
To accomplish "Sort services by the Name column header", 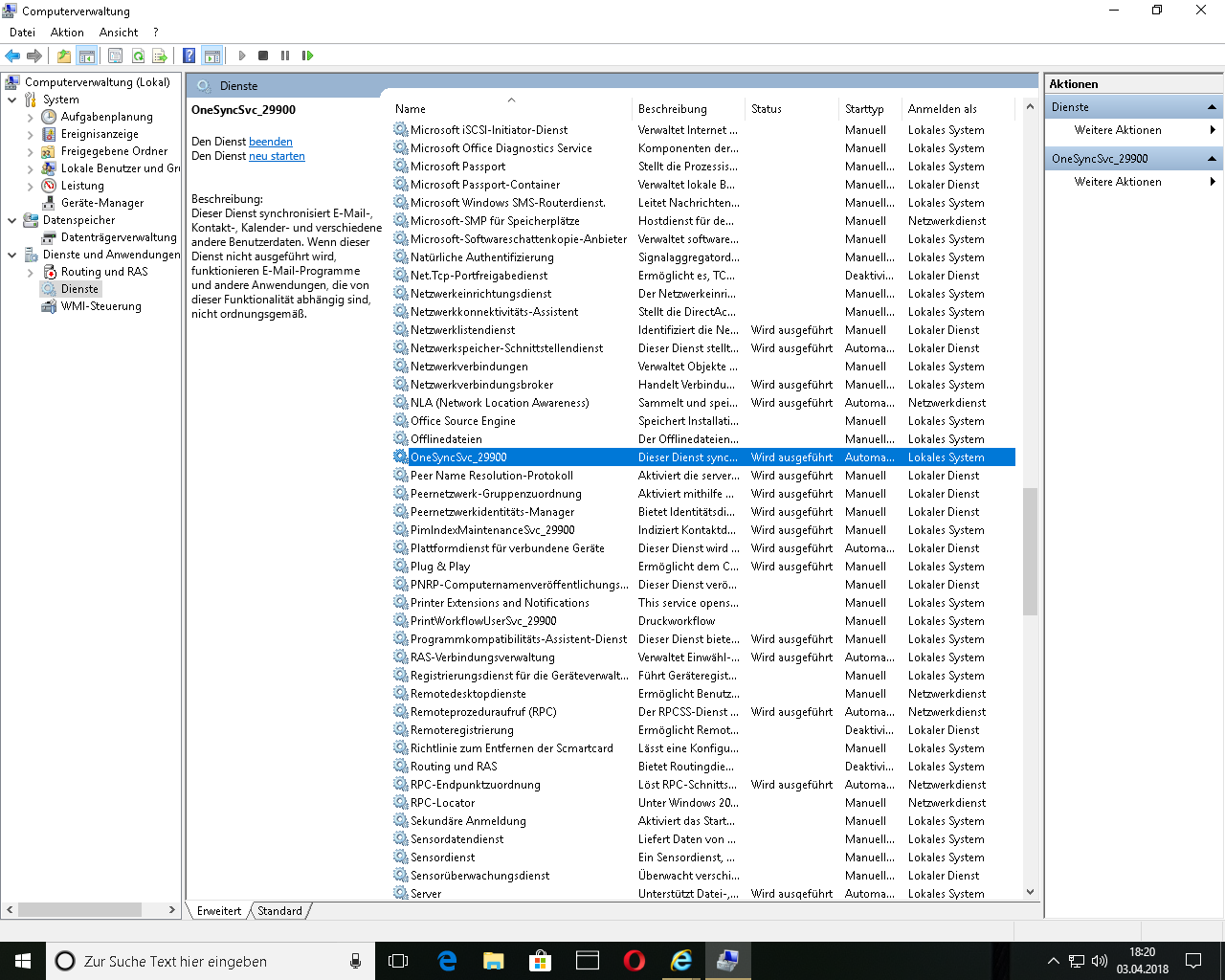I will pyautogui.click(x=511, y=109).
